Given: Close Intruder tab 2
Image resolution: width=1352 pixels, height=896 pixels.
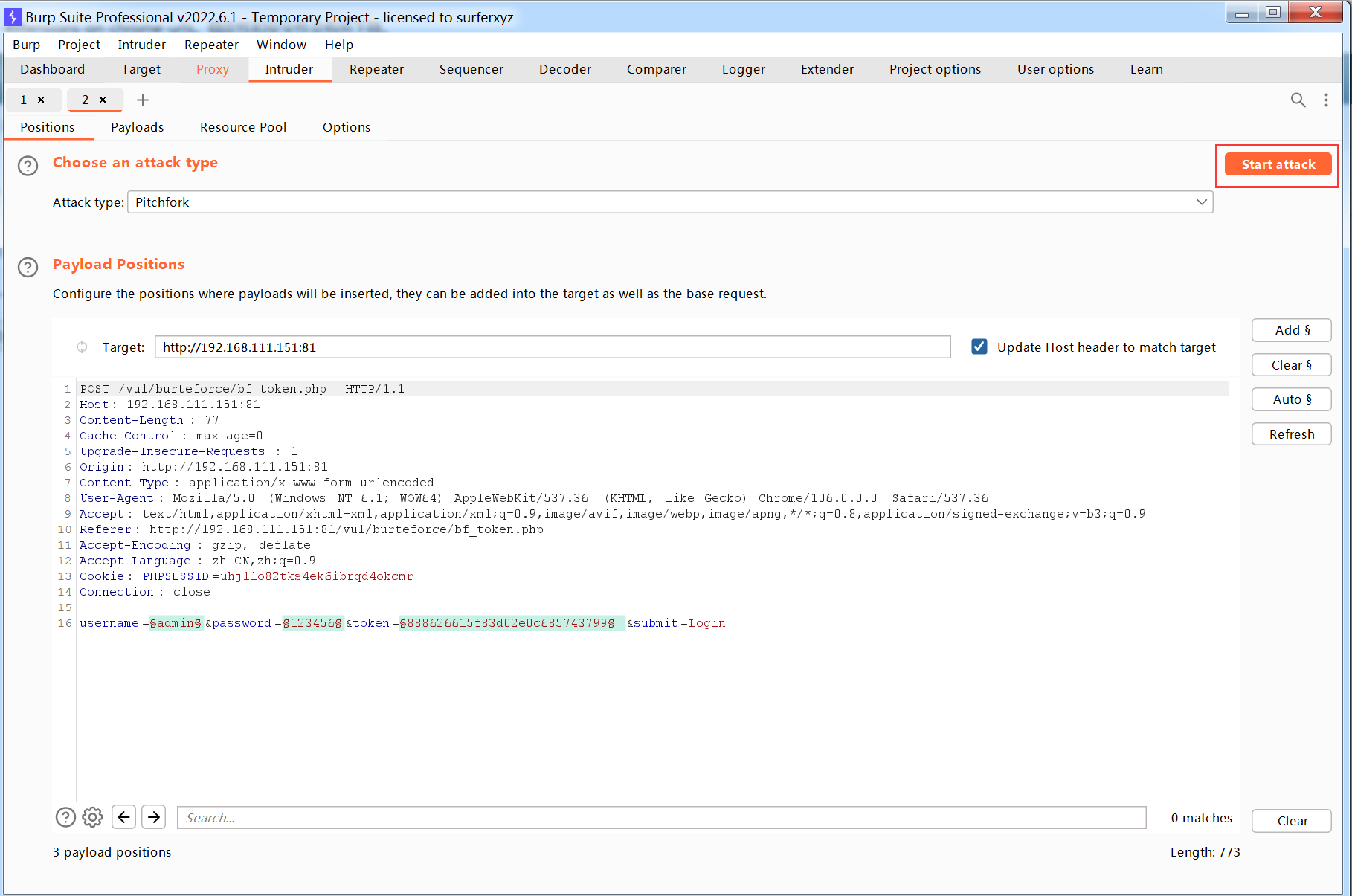Looking at the screenshot, I should [103, 100].
